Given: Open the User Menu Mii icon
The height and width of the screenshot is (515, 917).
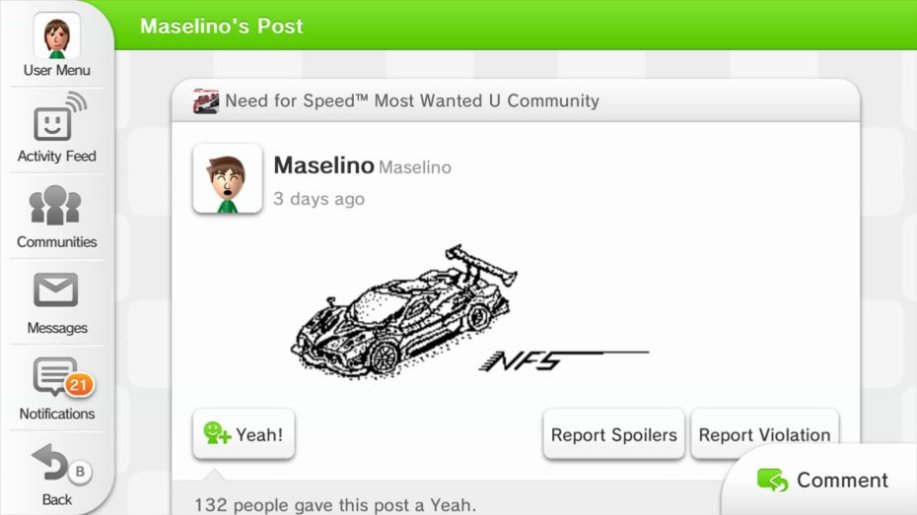Looking at the screenshot, I should pyautogui.click(x=57, y=36).
